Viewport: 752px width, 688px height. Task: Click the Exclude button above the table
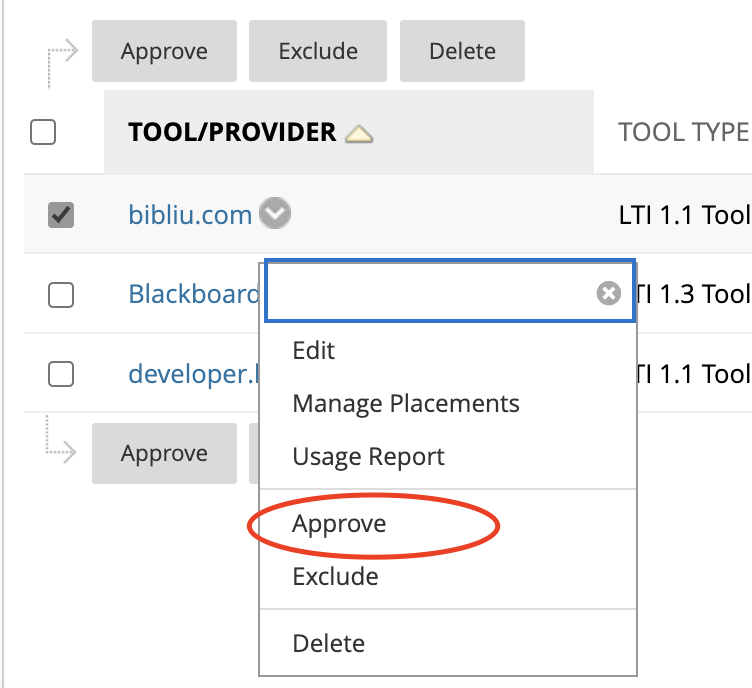318,52
